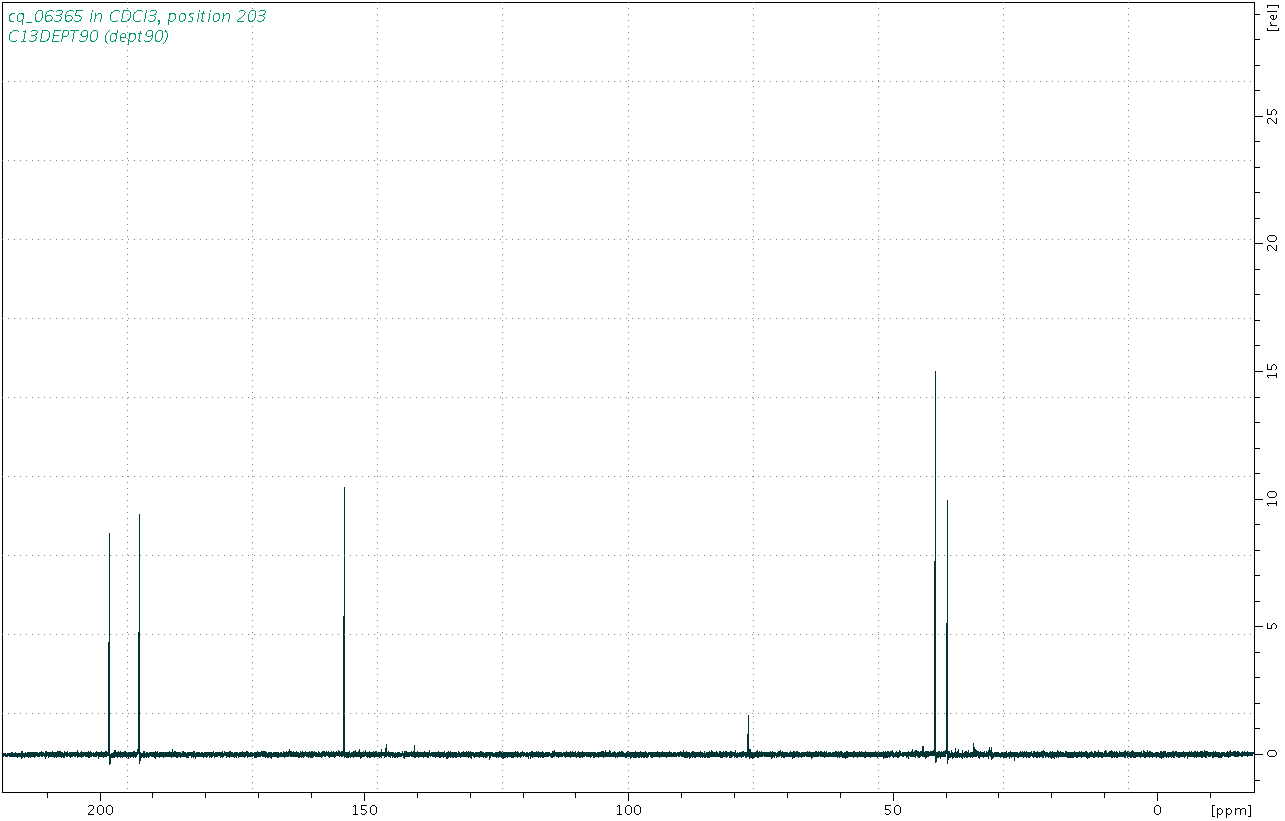Viewport: 1285px width, 821px height.
Task: Pick the peak near 154 ppm
Action: [x=344, y=620]
